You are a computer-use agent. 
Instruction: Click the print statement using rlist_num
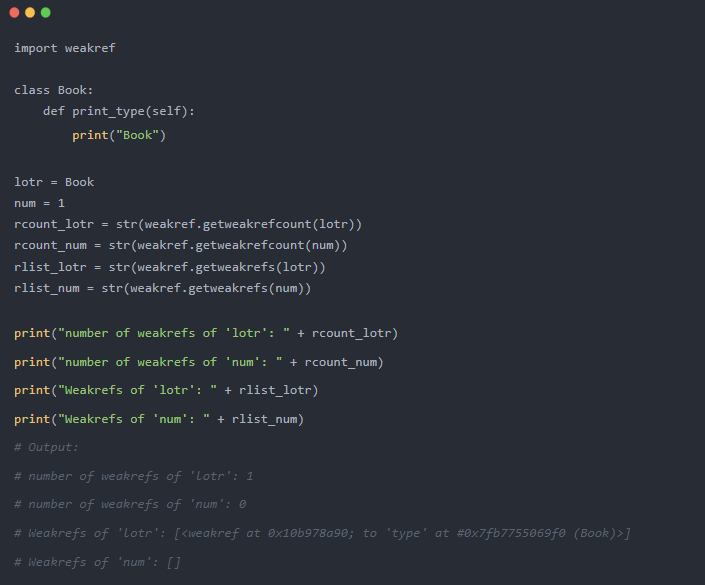159,419
